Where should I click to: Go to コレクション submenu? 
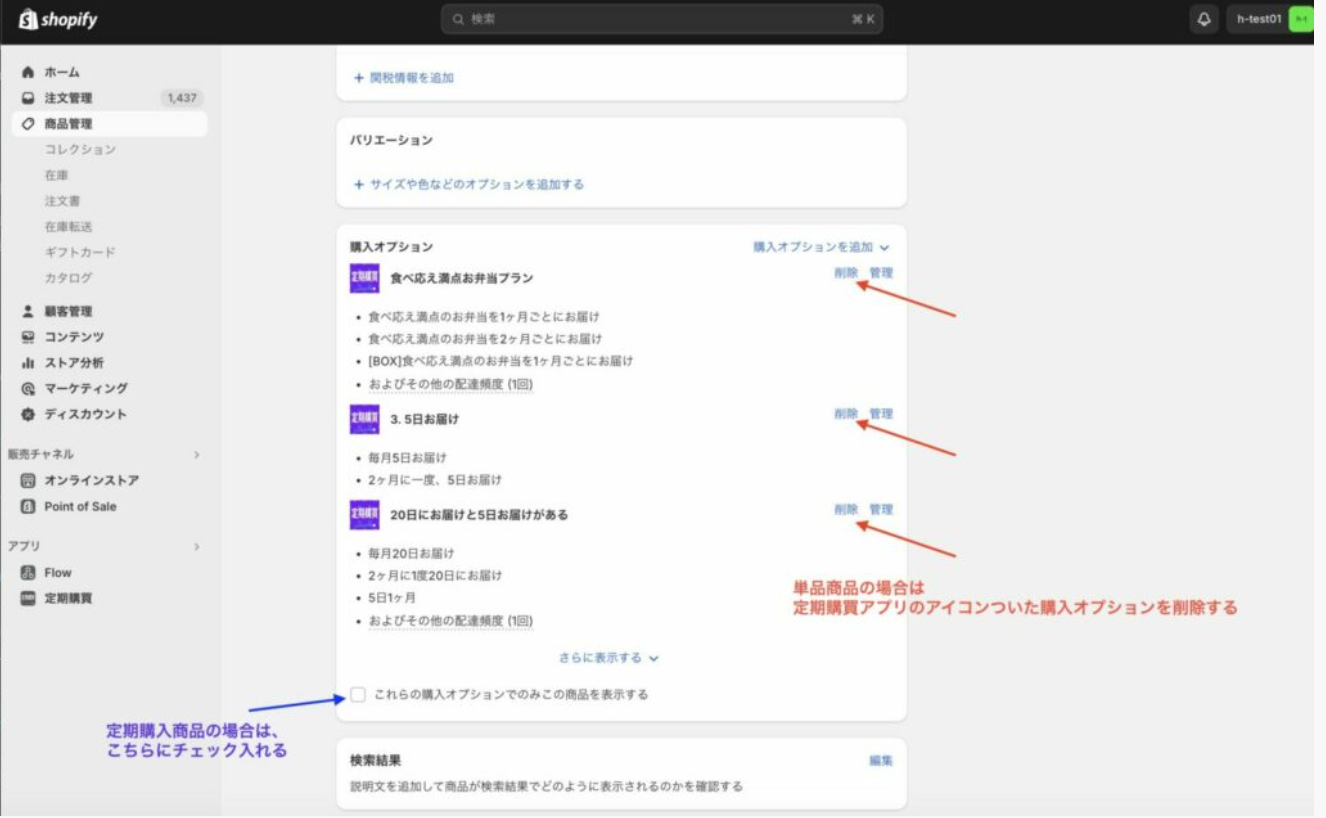pyautogui.click(x=80, y=149)
